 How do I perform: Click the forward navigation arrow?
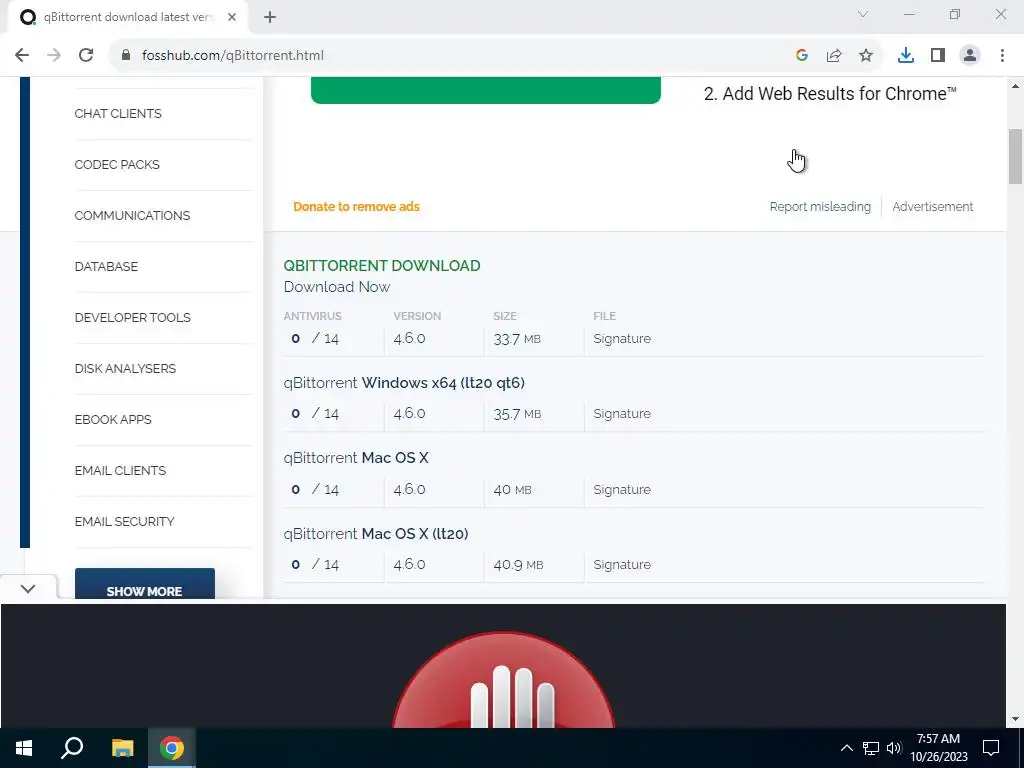pyautogui.click(x=54, y=56)
